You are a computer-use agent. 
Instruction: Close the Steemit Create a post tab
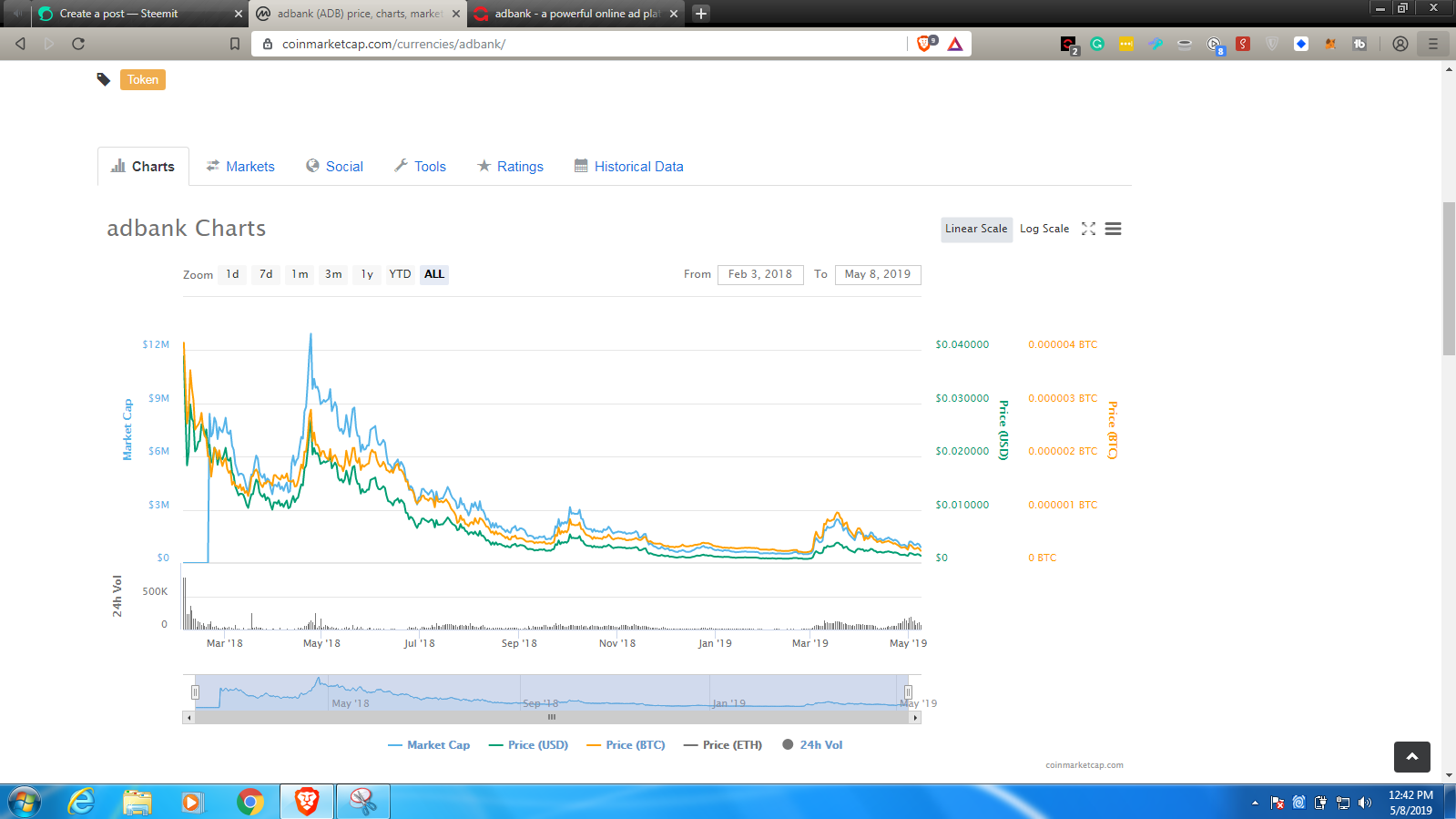coord(239,14)
